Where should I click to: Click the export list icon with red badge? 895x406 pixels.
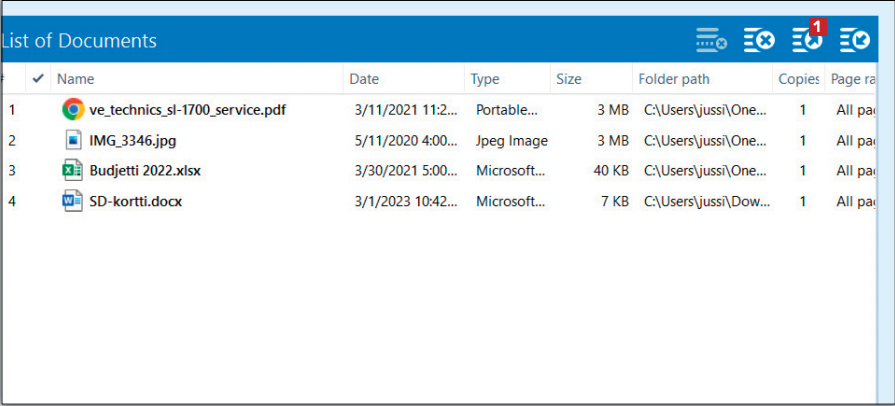click(807, 40)
